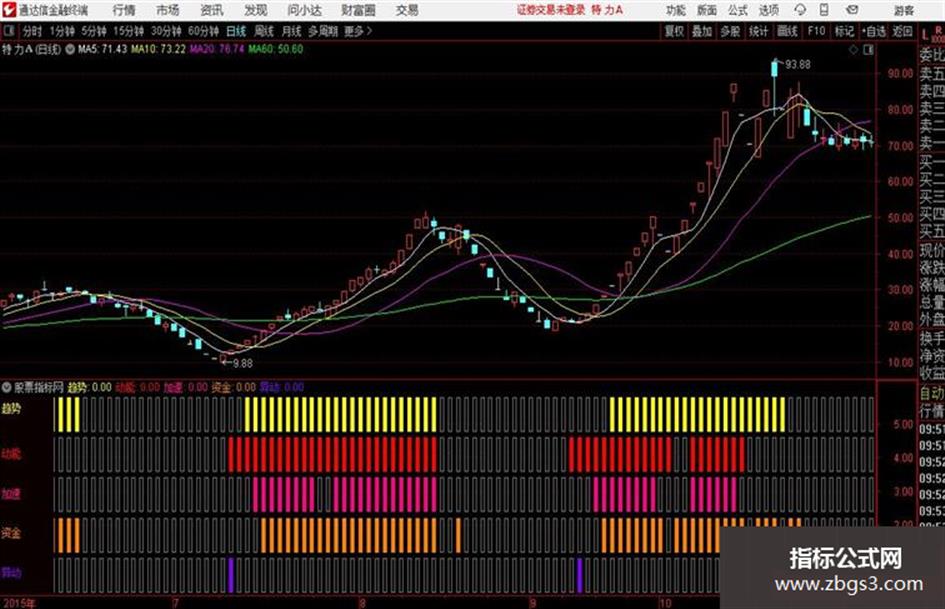945x609 pixels.
Task: Open the 公式 menu
Action: (x=738, y=10)
